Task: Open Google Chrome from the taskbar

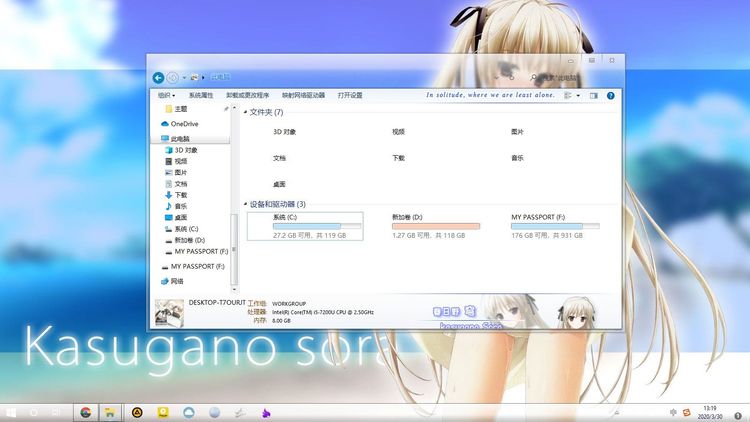Action: point(86,412)
